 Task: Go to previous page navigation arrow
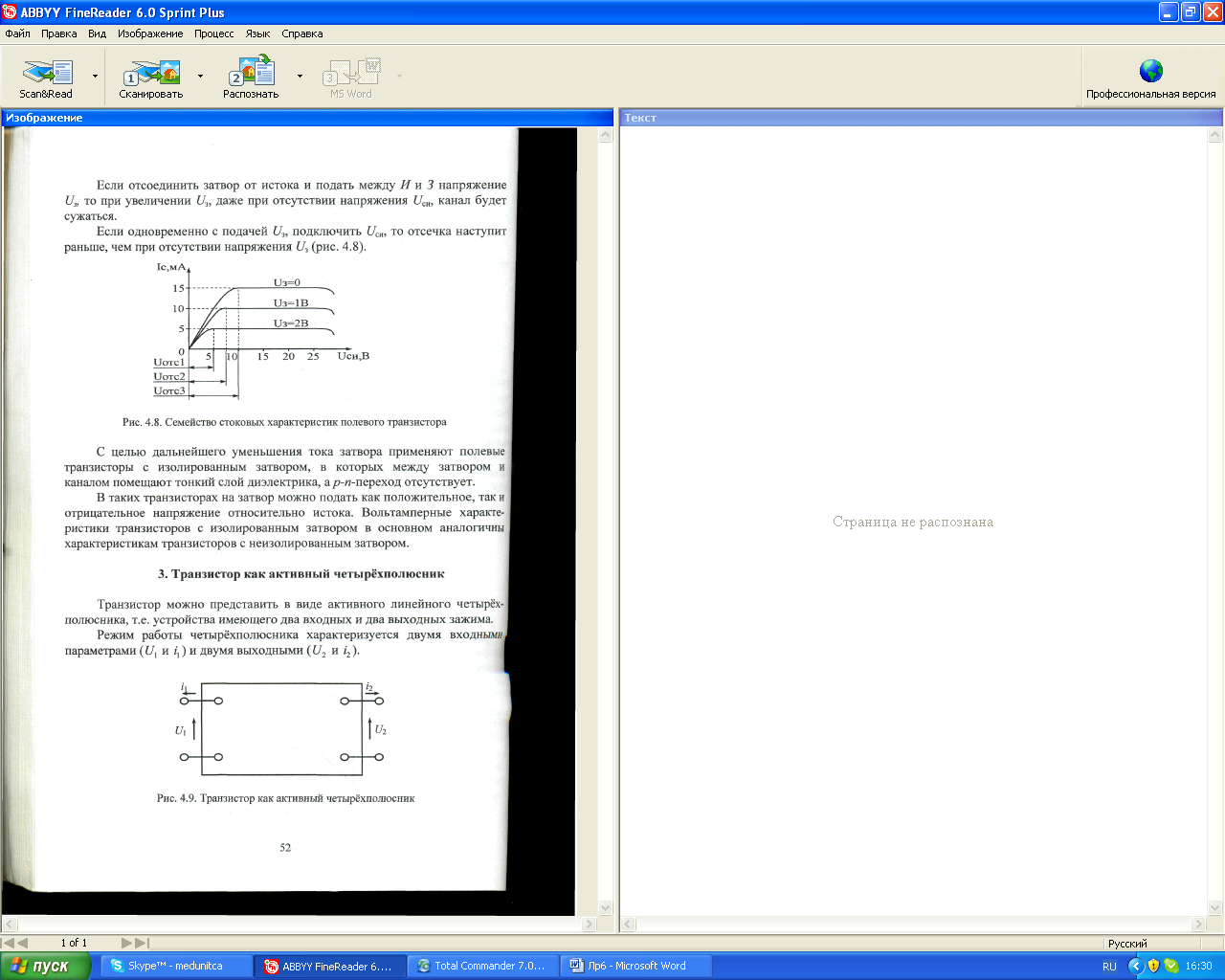click(22, 943)
